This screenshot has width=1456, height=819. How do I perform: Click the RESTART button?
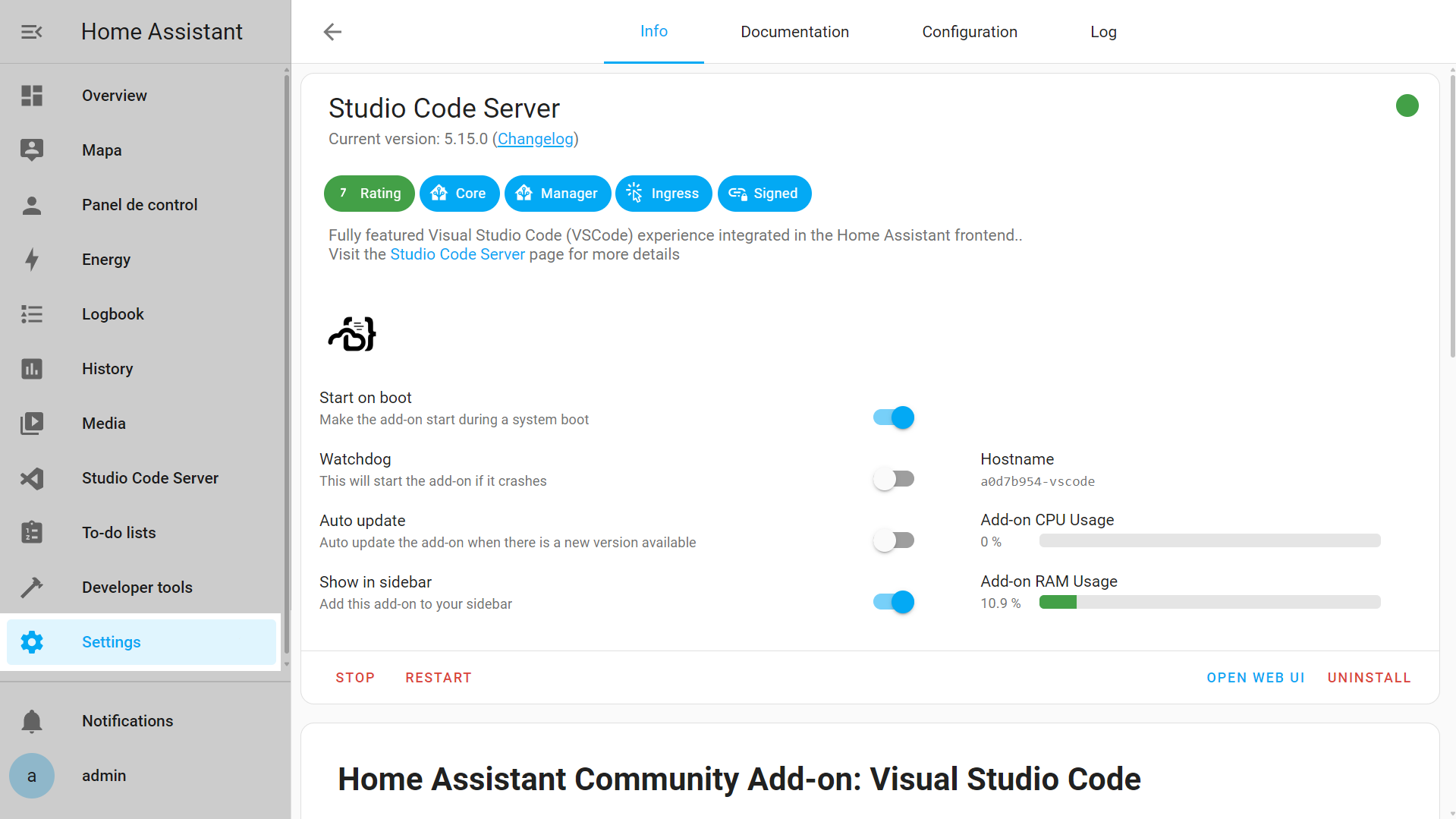tap(439, 678)
